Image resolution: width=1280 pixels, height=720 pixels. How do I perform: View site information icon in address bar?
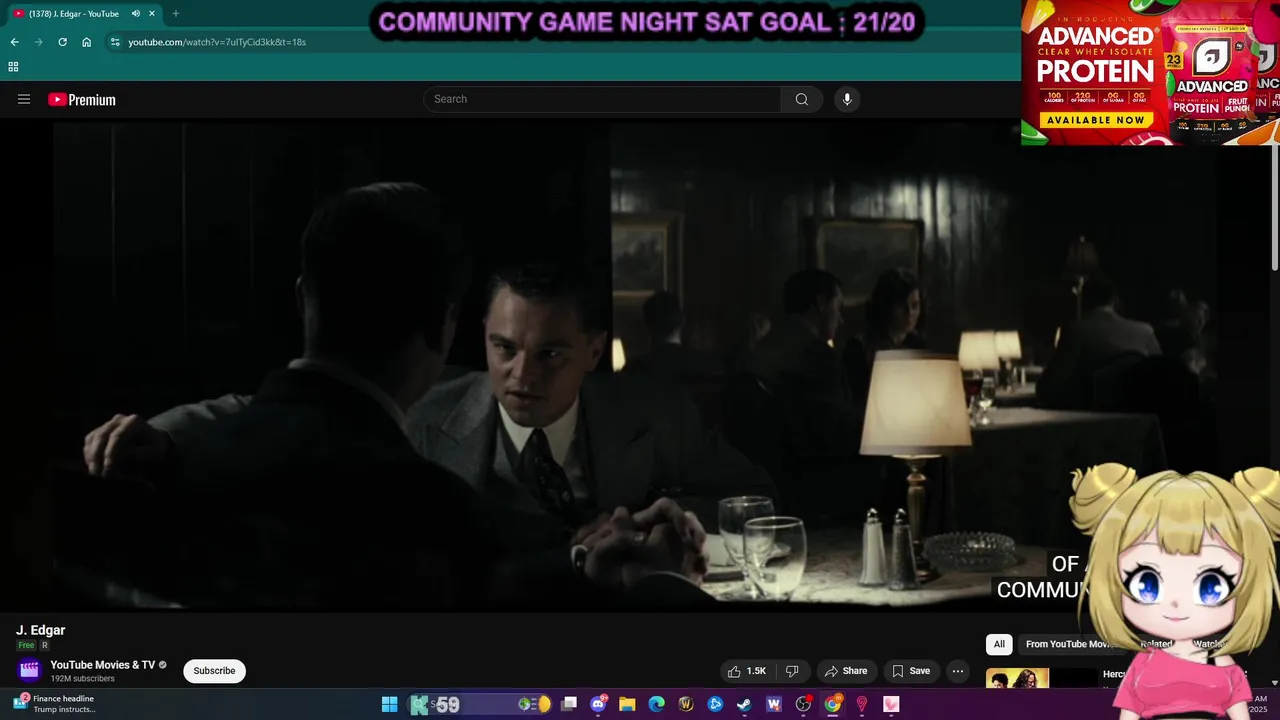pos(115,42)
